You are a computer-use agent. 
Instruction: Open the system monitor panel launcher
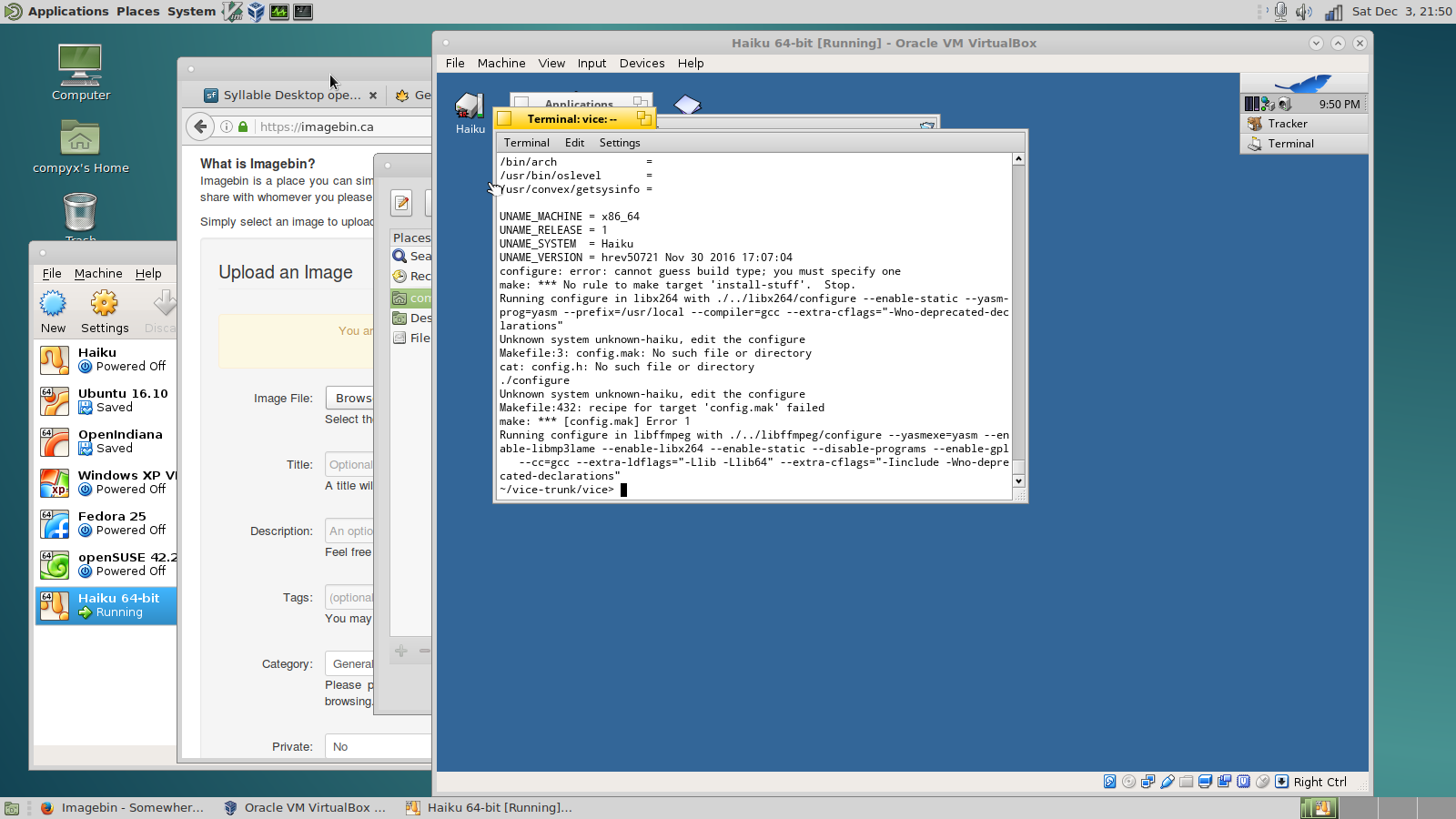[x=279, y=12]
